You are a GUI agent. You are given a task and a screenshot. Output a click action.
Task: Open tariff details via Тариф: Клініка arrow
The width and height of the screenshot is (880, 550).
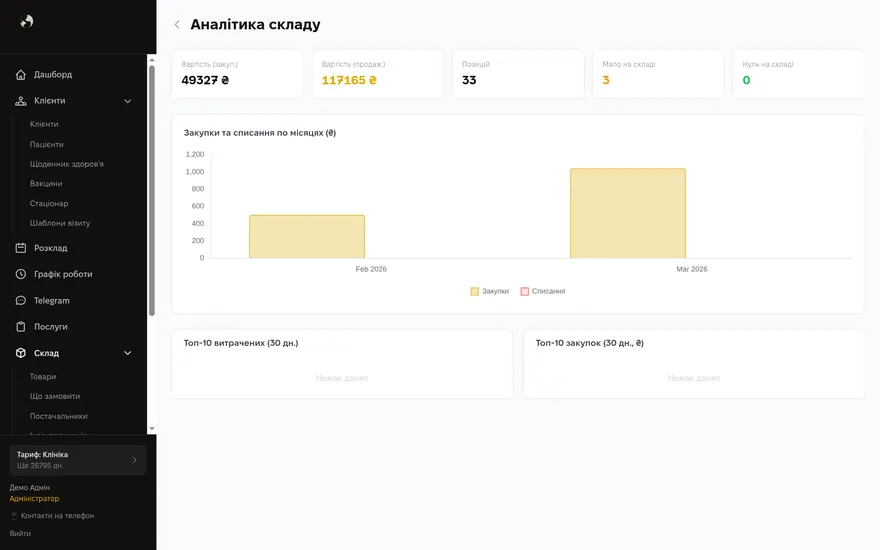click(x=134, y=460)
